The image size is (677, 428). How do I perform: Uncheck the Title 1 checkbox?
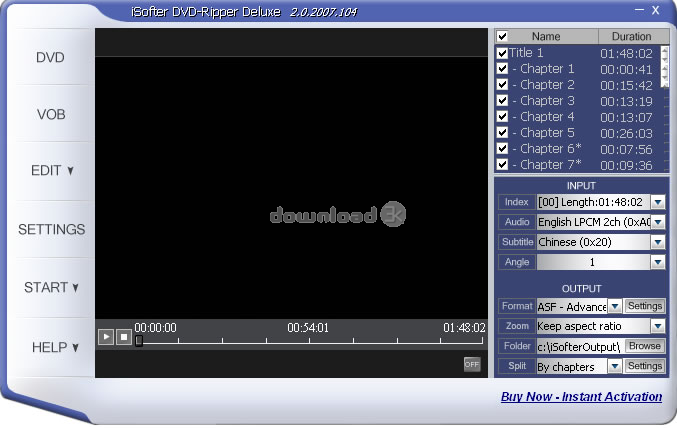502,53
